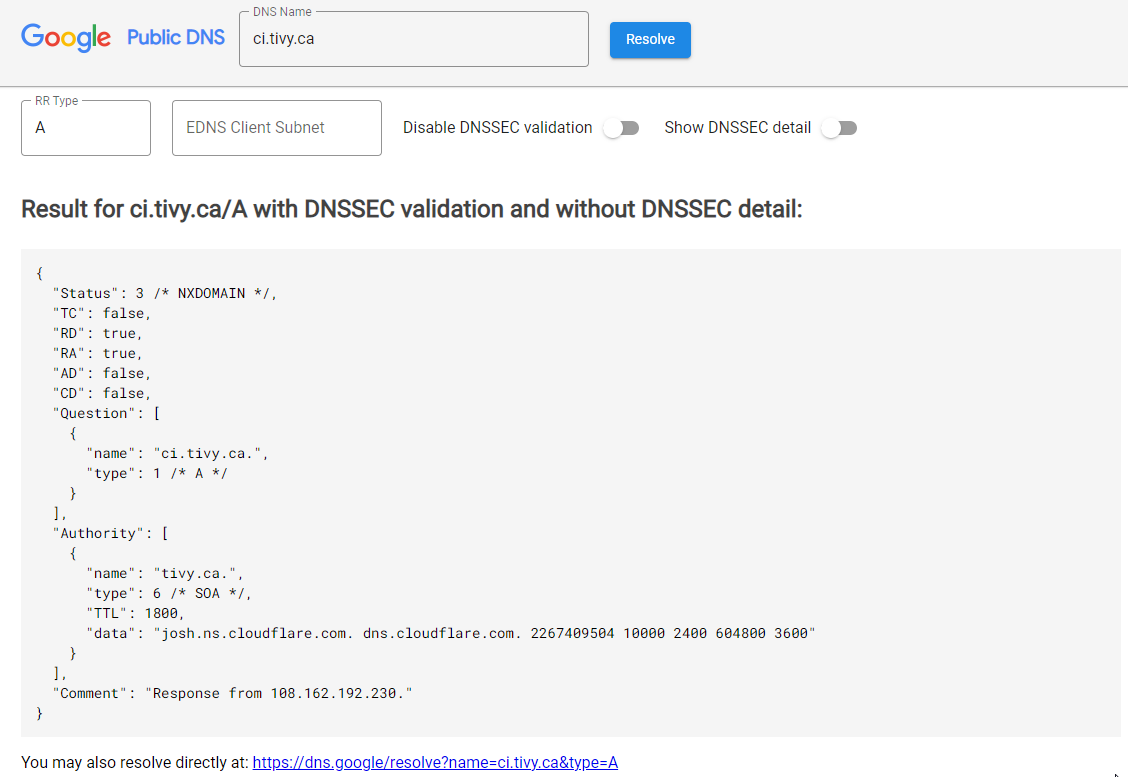
Task: Click the "RD": true line
Action: point(97,334)
